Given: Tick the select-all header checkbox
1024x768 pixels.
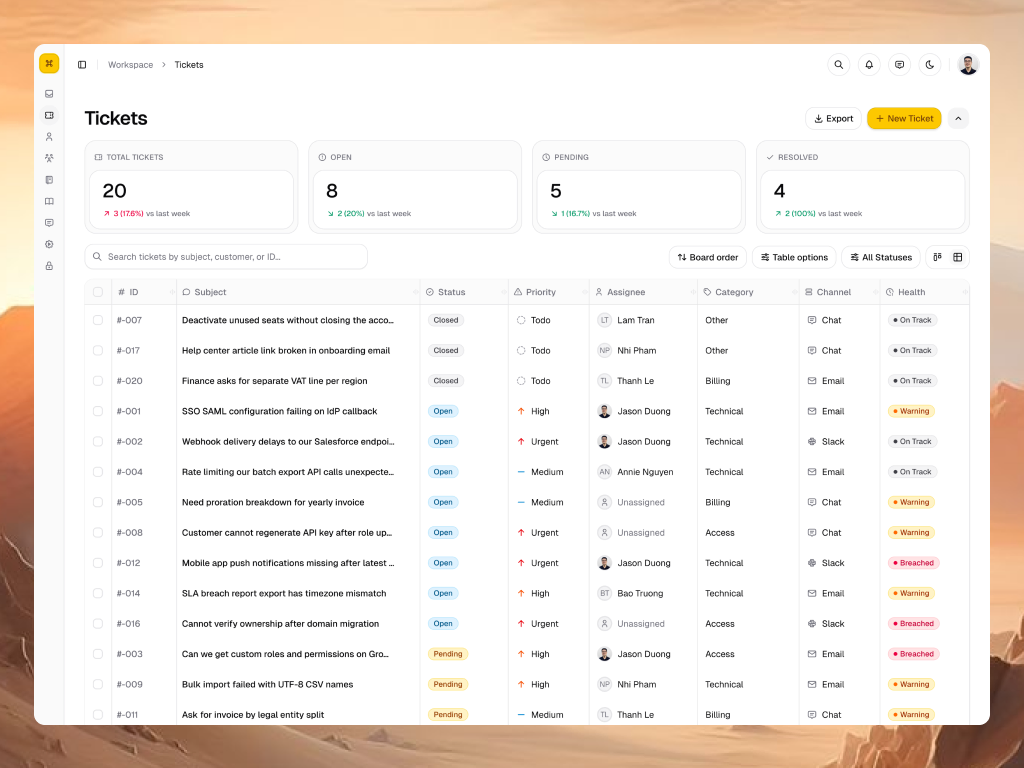Looking at the screenshot, I should (x=98, y=292).
